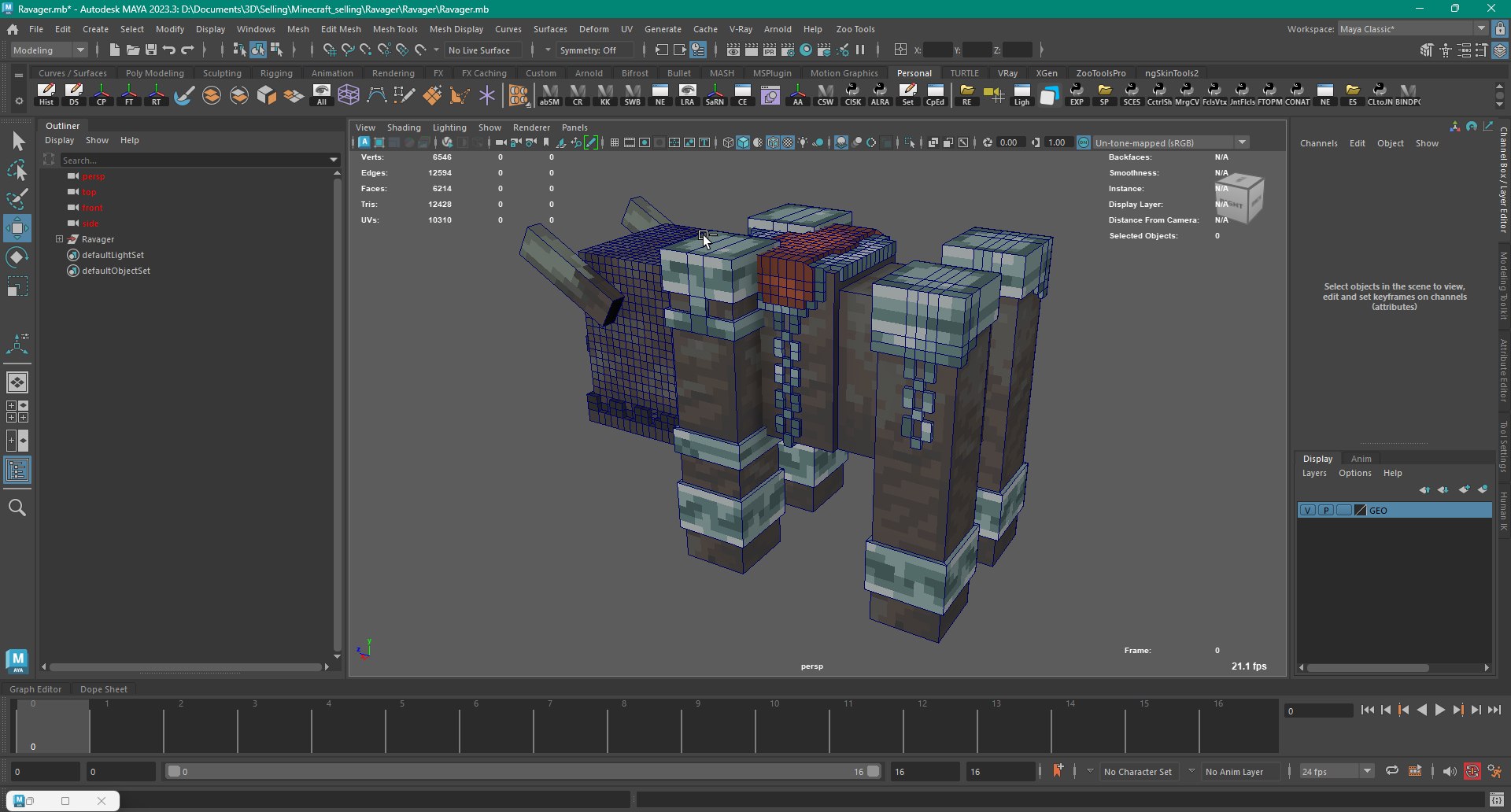Activate the Select tool arrow

17,142
